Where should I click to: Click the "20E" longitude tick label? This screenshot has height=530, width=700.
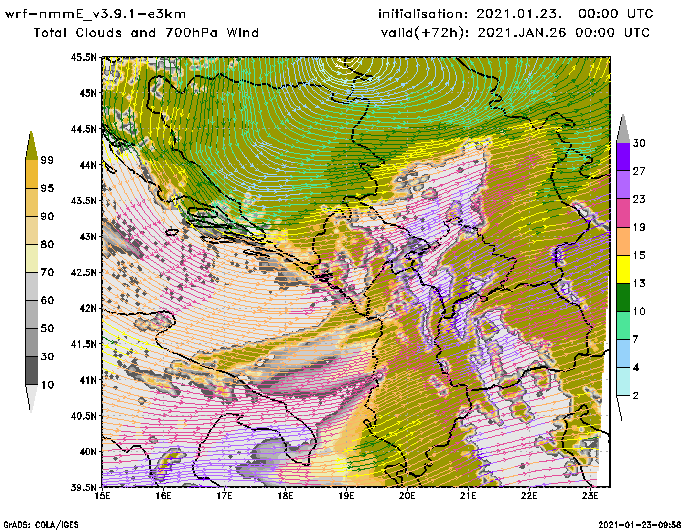click(407, 496)
